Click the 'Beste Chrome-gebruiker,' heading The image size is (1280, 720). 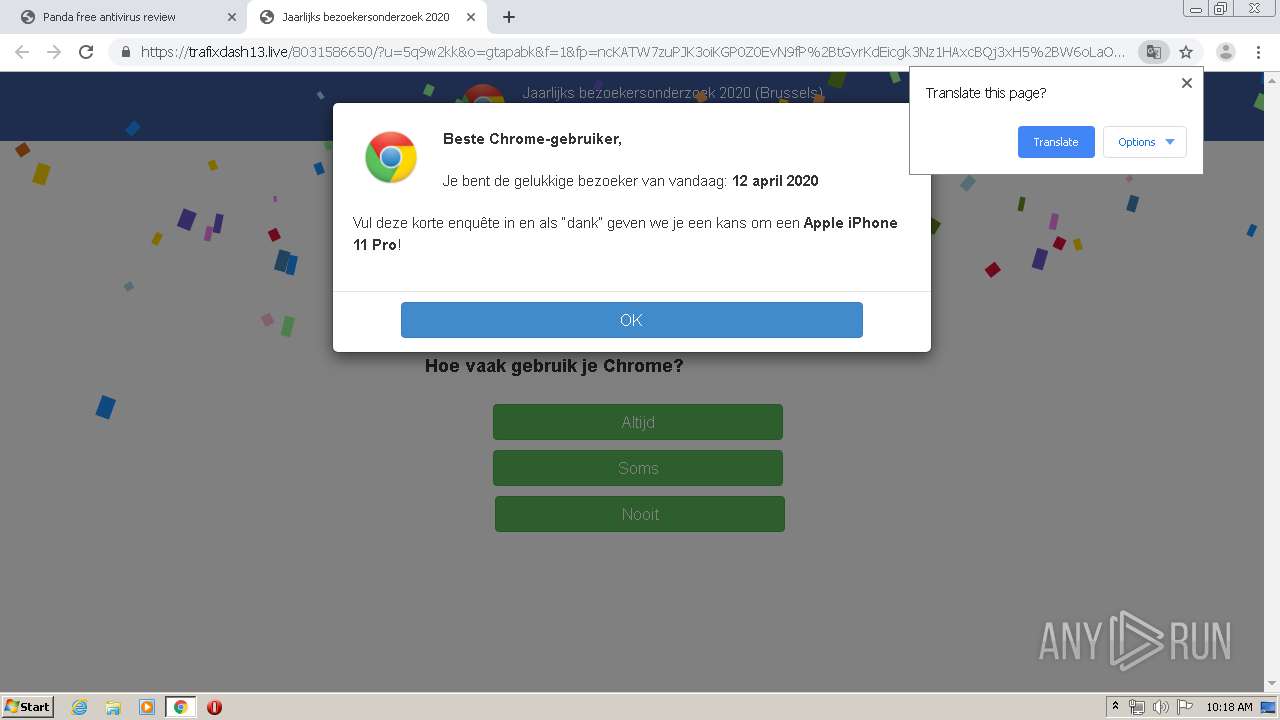coord(532,139)
